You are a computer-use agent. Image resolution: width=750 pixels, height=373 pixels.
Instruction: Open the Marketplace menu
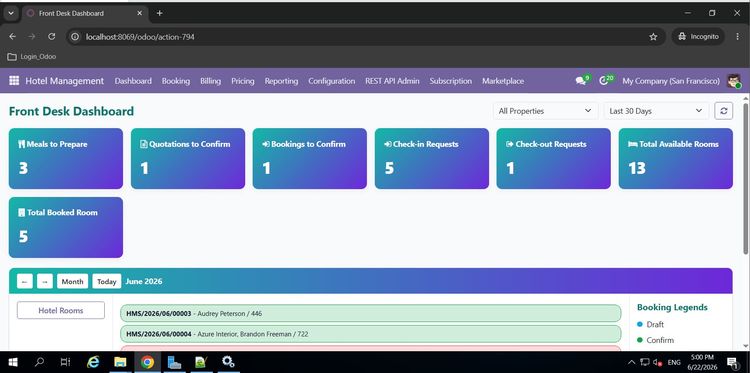[503, 81]
